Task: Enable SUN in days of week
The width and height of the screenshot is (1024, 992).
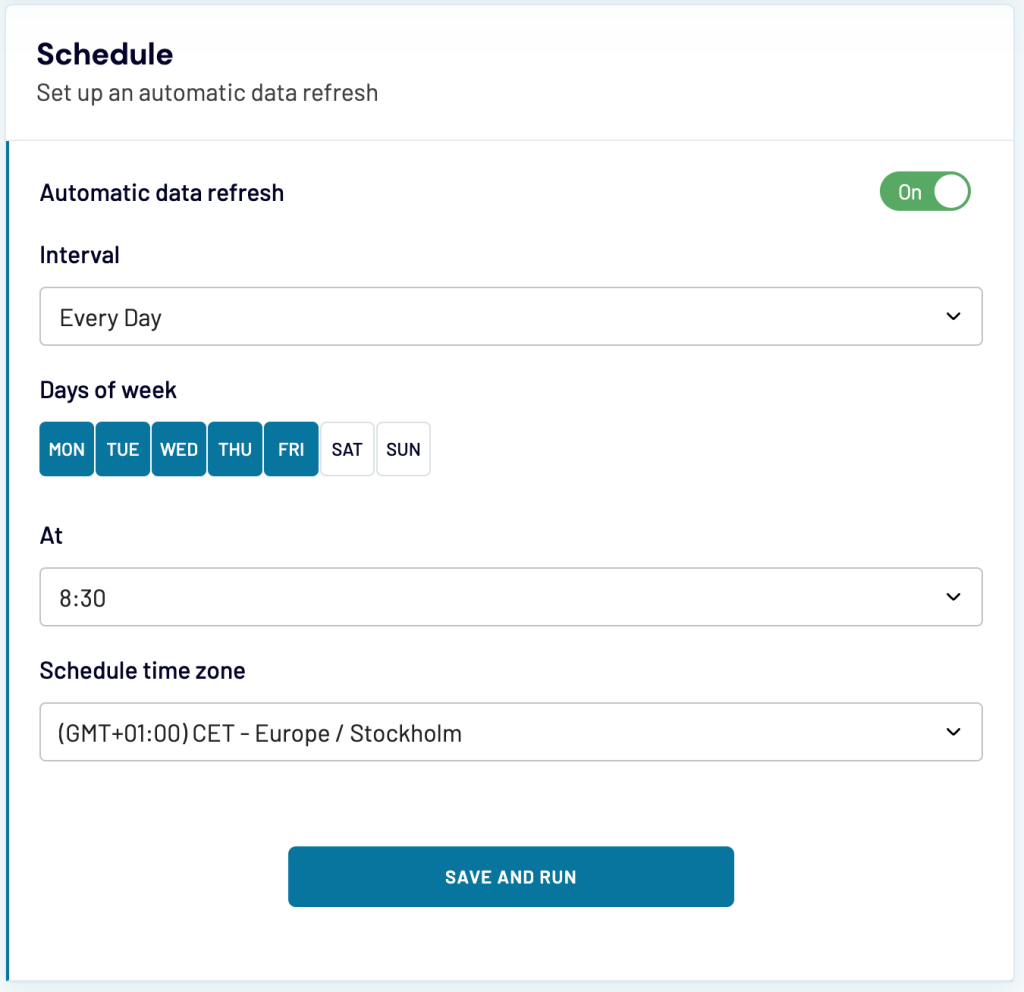Action: pyautogui.click(x=403, y=448)
